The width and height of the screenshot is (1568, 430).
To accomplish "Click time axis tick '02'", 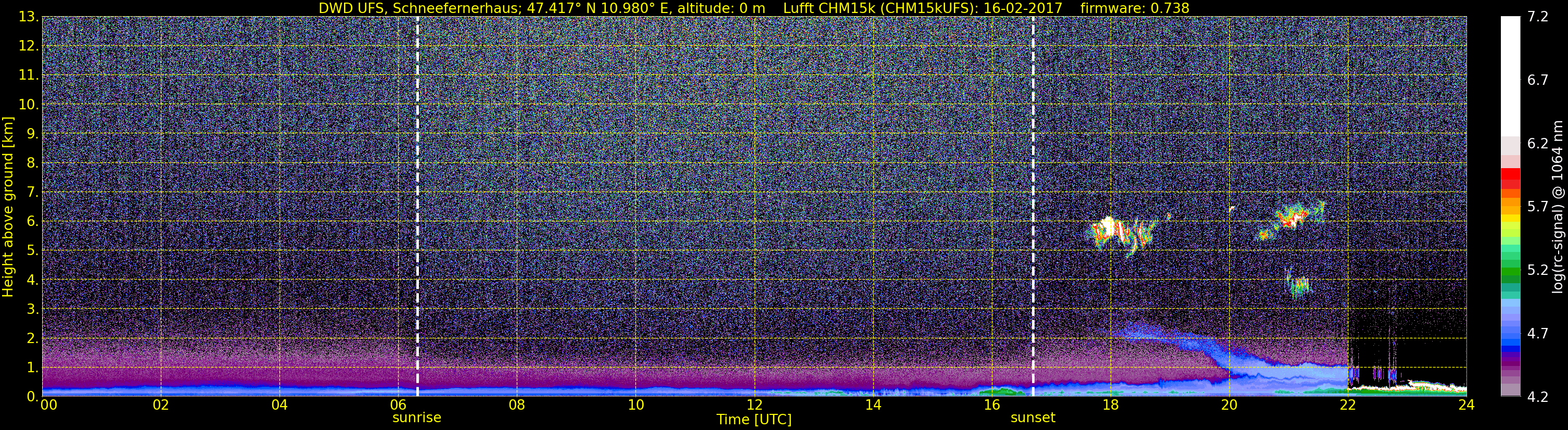I will point(161,406).
